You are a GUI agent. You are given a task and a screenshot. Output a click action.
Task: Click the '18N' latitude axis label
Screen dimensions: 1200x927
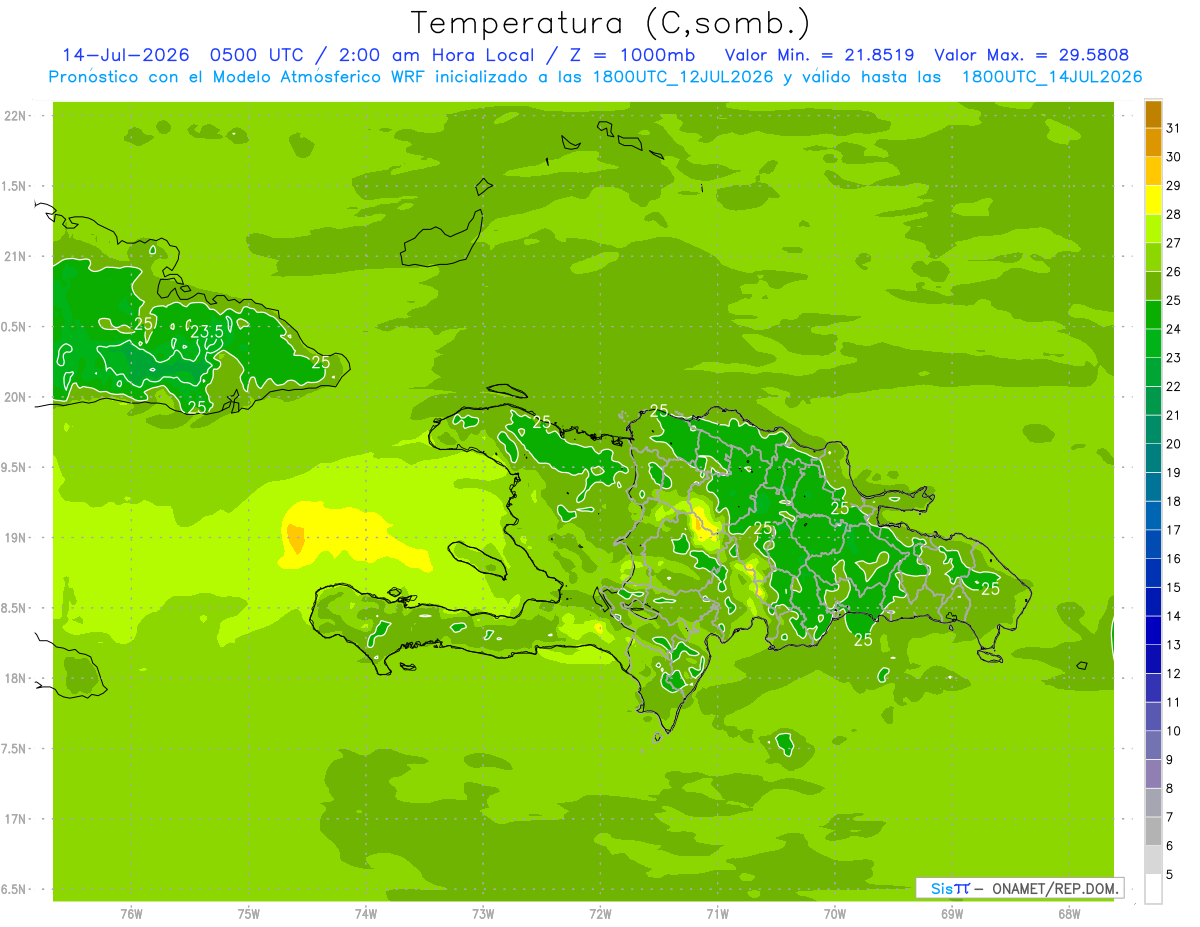coord(15,678)
